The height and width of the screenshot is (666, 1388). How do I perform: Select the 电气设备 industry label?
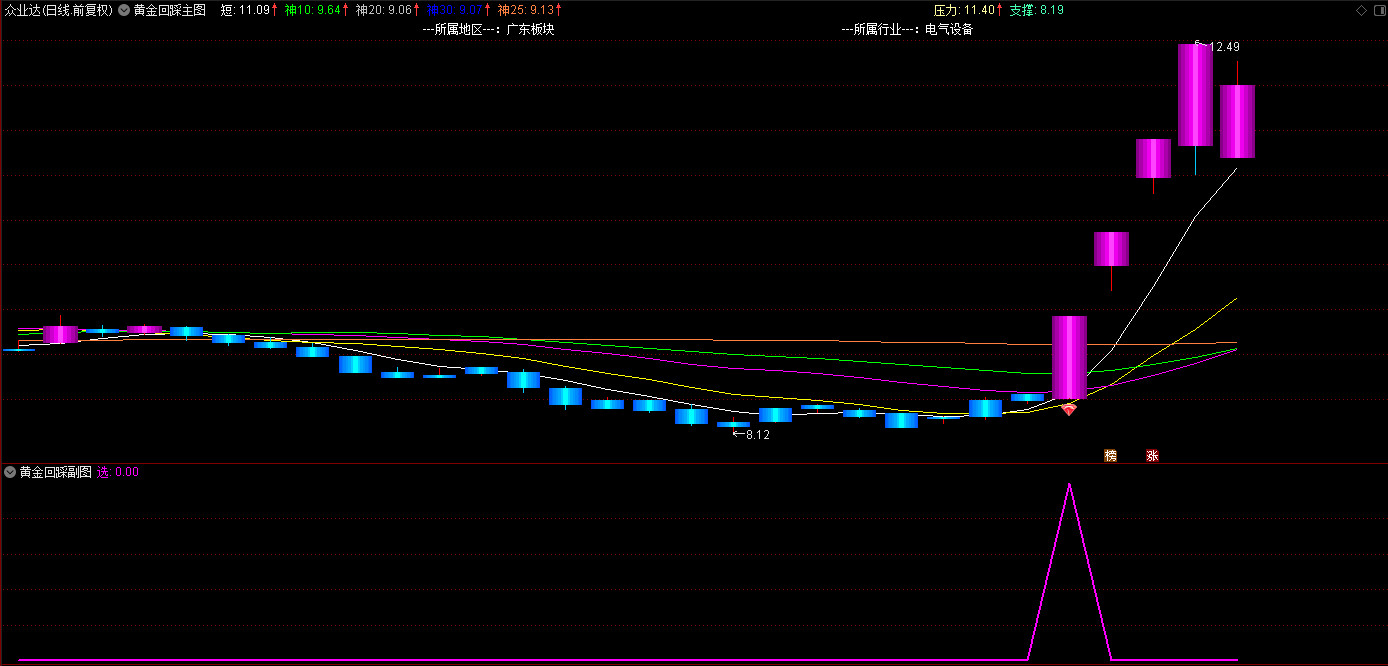point(949,29)
